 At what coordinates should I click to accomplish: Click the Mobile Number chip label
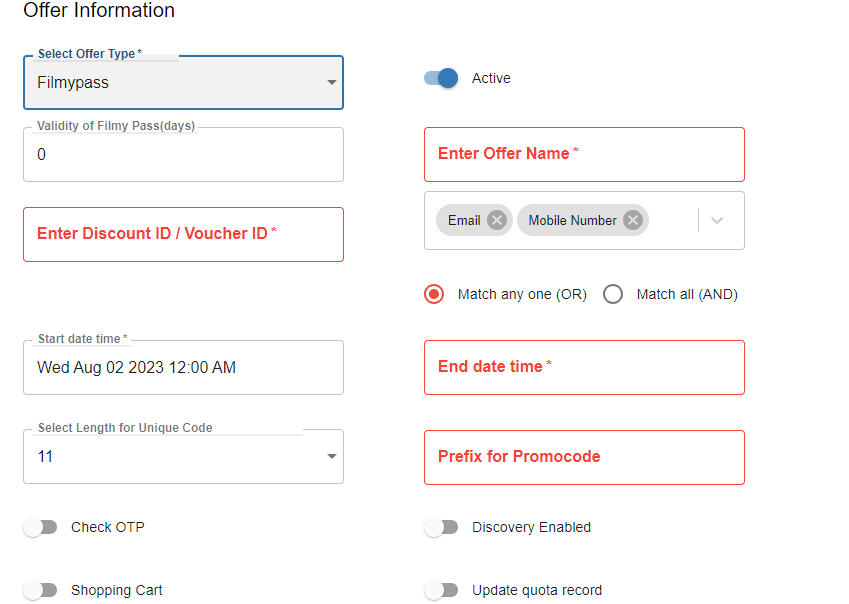[572, 220]
